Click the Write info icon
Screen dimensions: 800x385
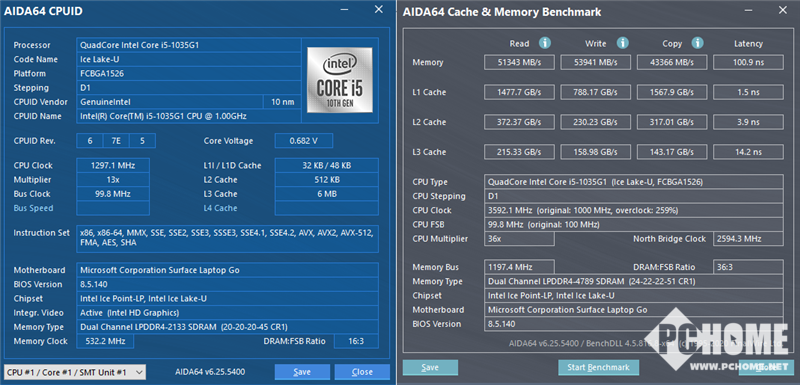coord(622,43)
